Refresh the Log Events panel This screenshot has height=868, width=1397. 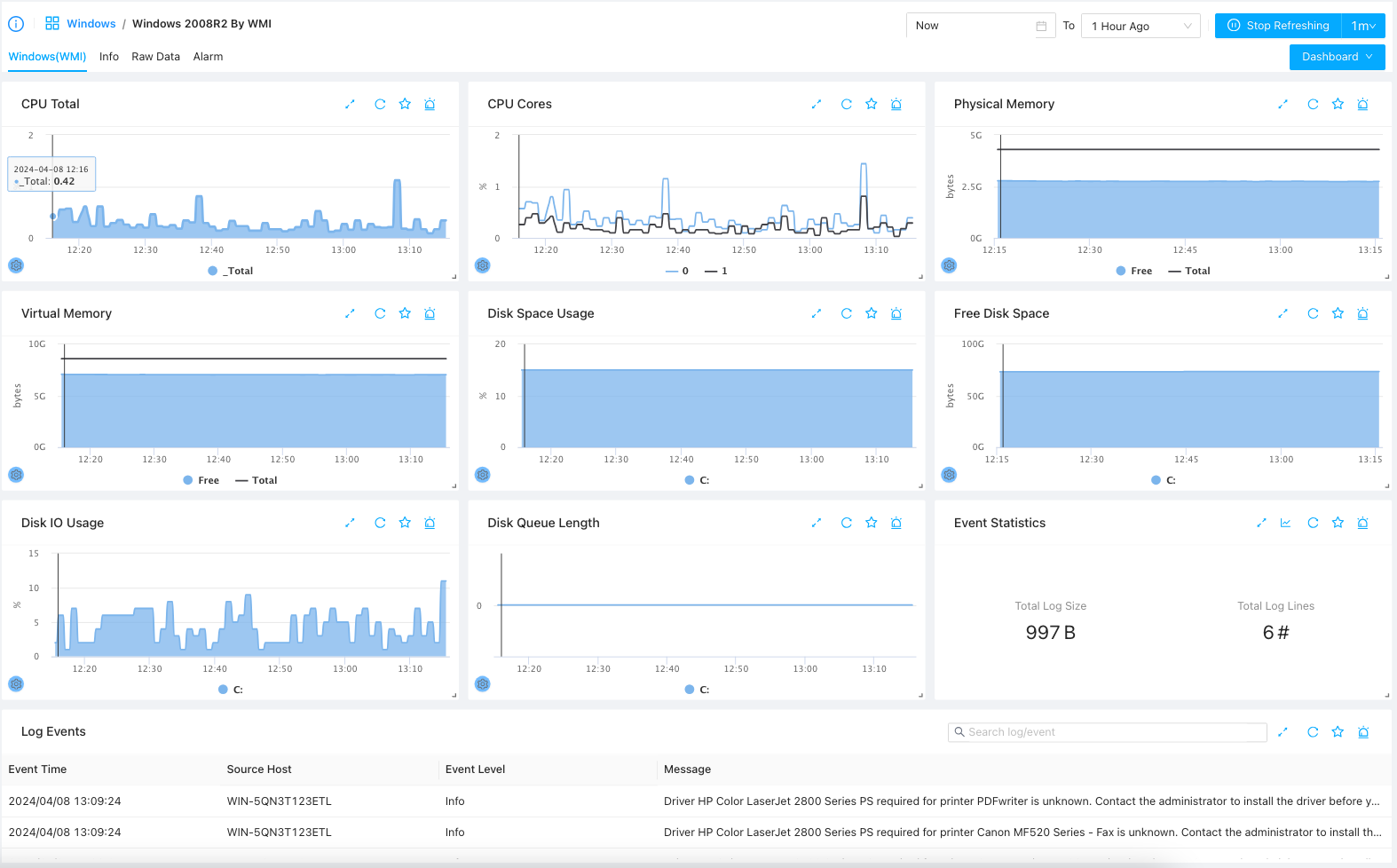[x=1313, y=732]
